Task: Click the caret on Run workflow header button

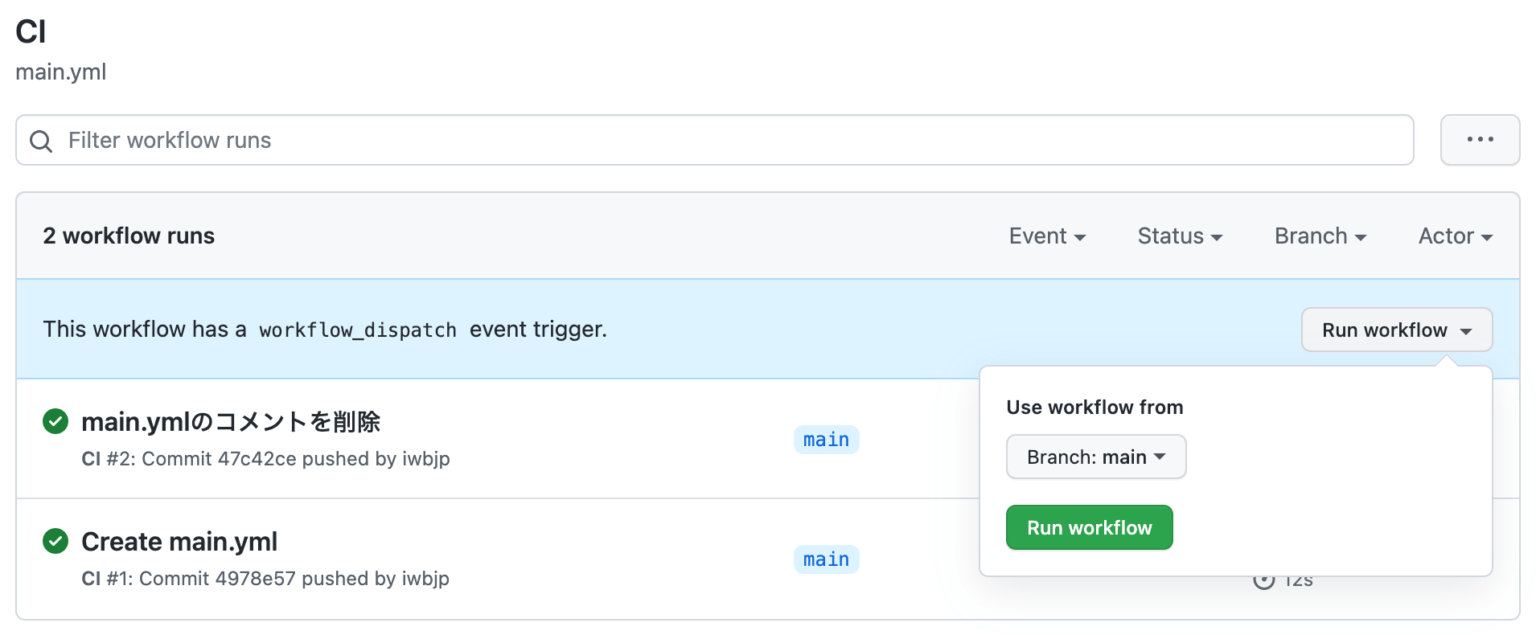Action: [x=1468, y=330]
